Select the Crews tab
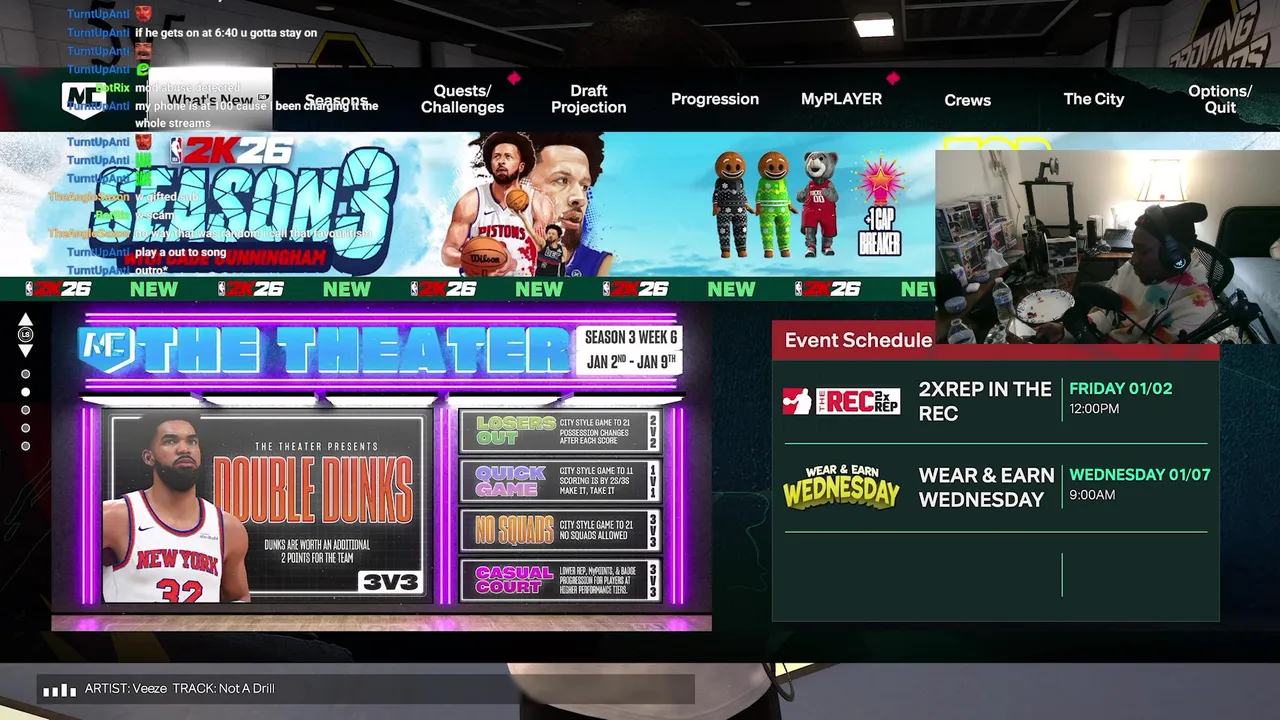 point(967,100)
